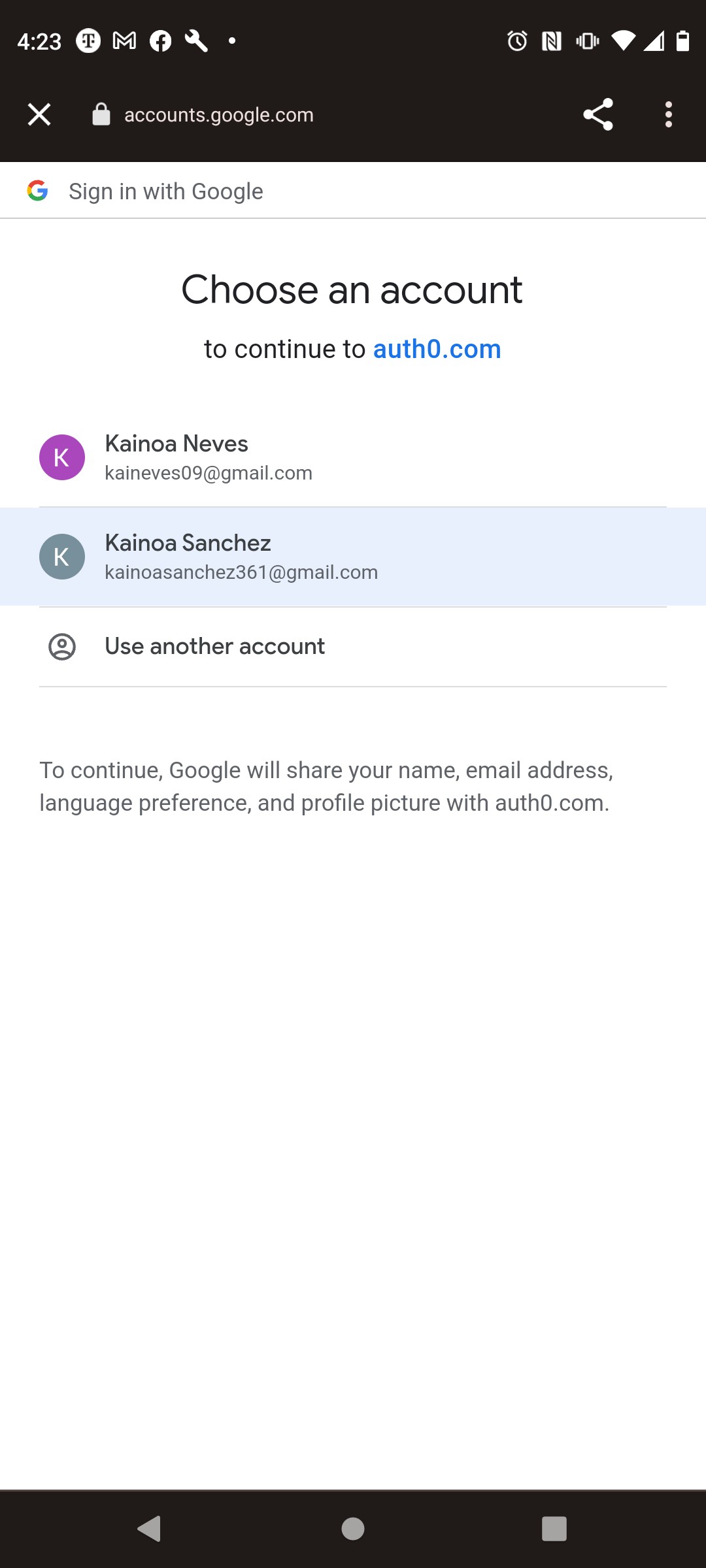Tap the accounts.google.com address text
Viewport: 706px width, 1568px height.
(x=219, y=115)
